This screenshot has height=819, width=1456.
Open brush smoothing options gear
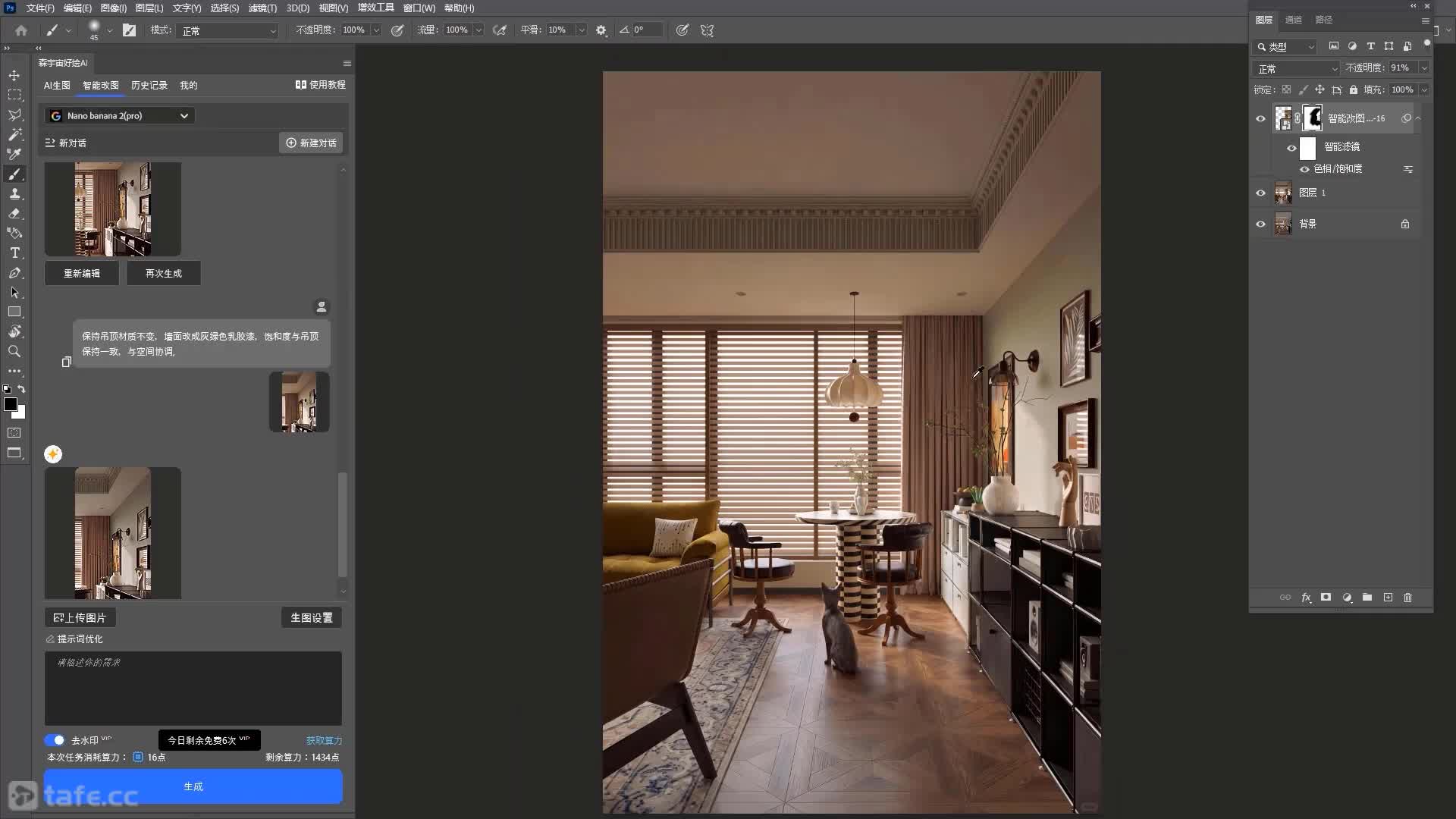[601, 30]
